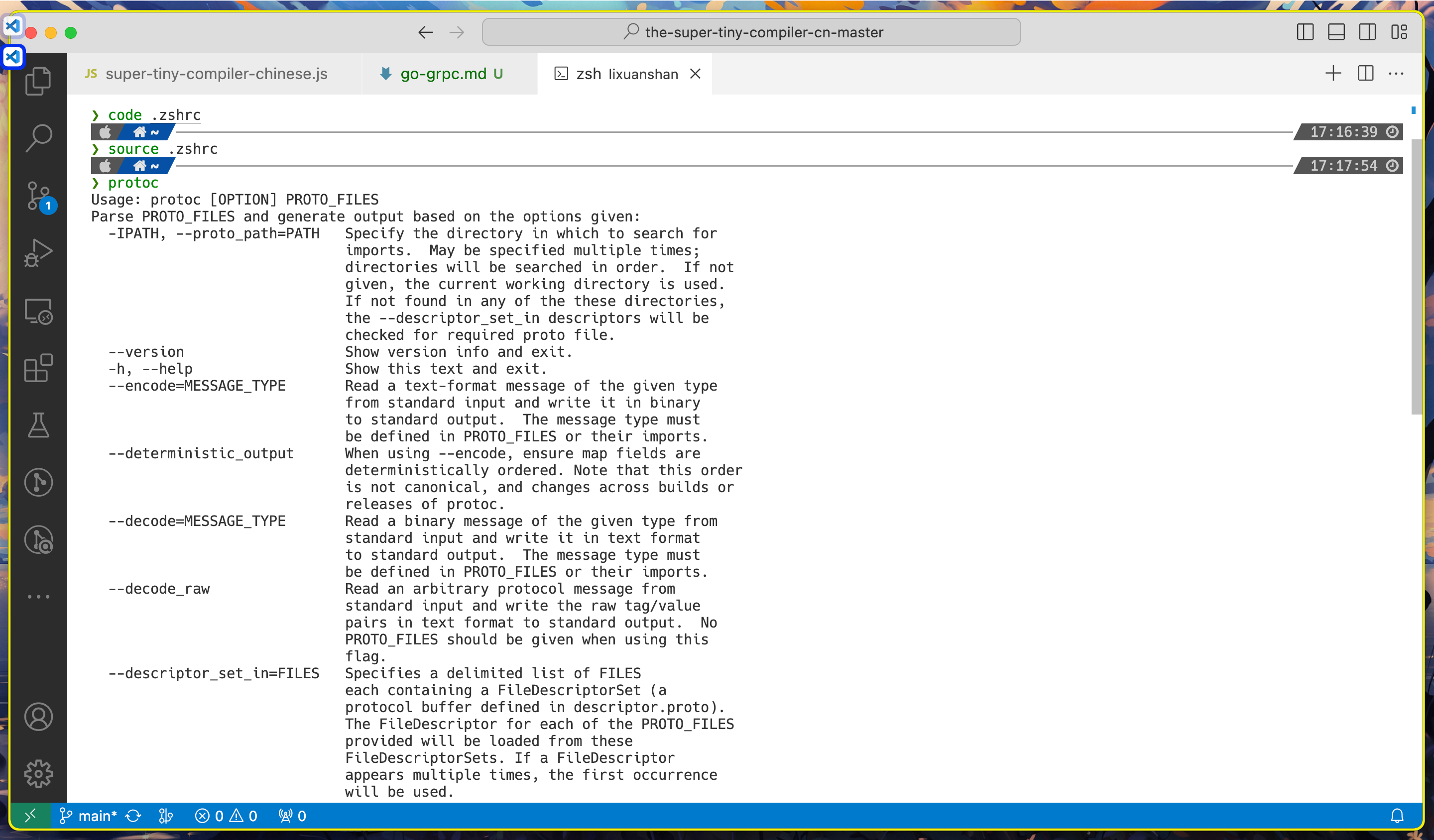The width and height of the screenshot is (1434, 840).
Task: Click the '-h, --help' option text
Action: (x=150, y=369)
